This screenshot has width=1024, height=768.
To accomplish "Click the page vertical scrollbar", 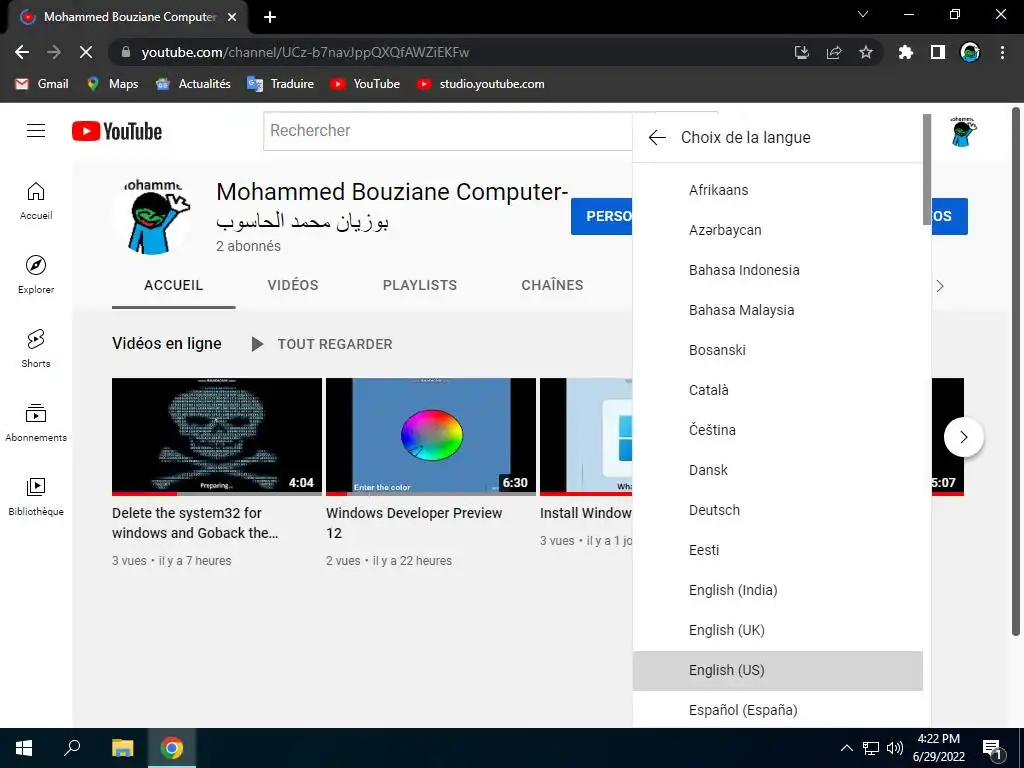I will point(1016,371).
